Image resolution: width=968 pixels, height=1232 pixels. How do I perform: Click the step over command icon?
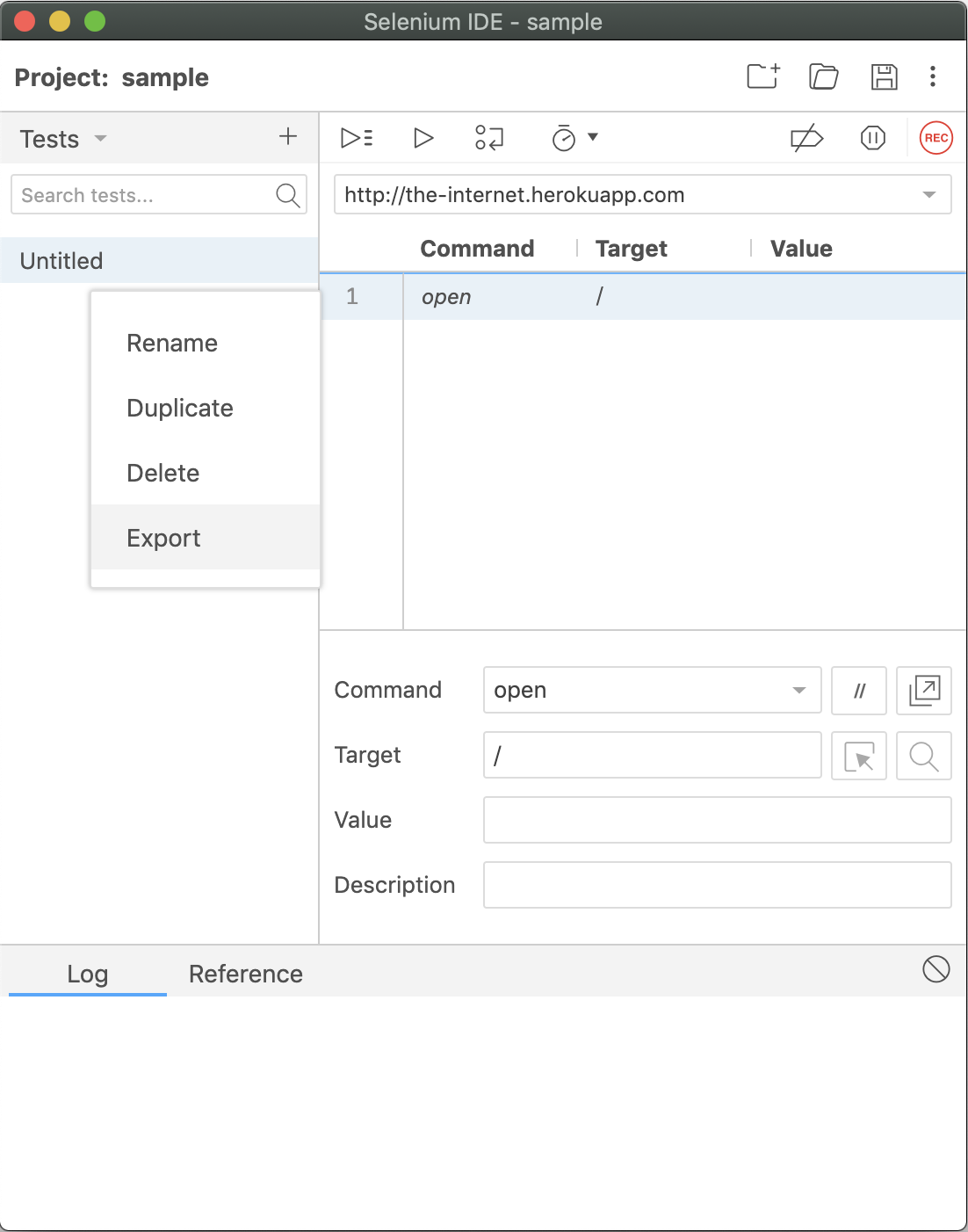coord(489,138)
